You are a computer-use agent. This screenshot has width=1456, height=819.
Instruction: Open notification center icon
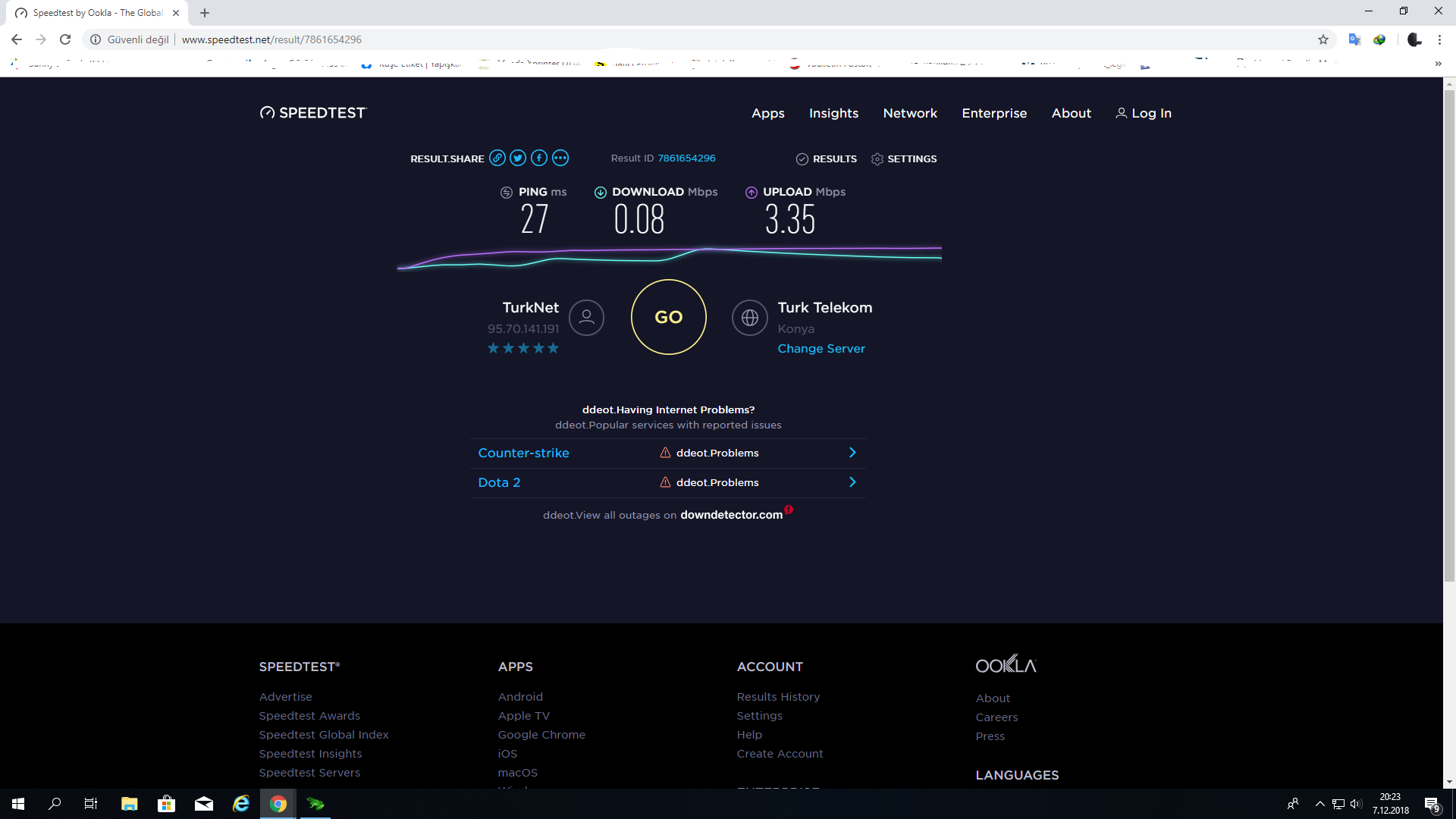(1432, 804)
